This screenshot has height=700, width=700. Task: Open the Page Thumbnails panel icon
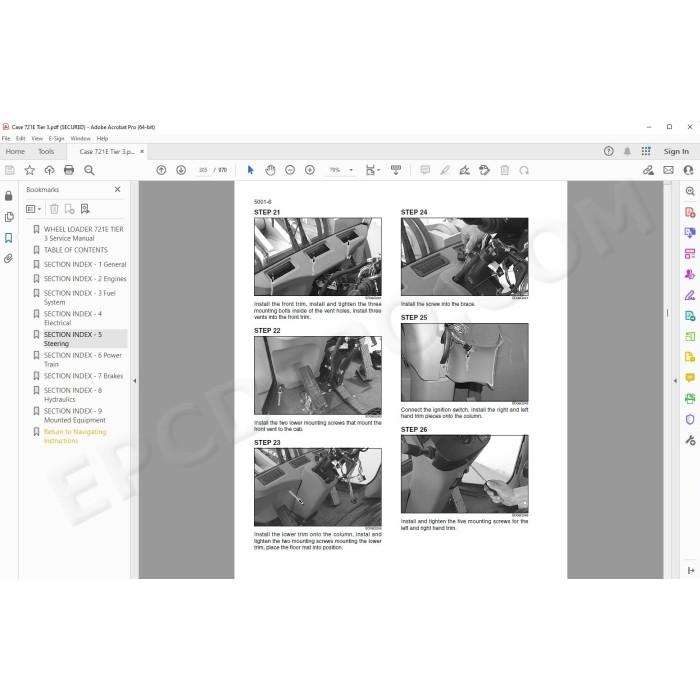(8, 217)
